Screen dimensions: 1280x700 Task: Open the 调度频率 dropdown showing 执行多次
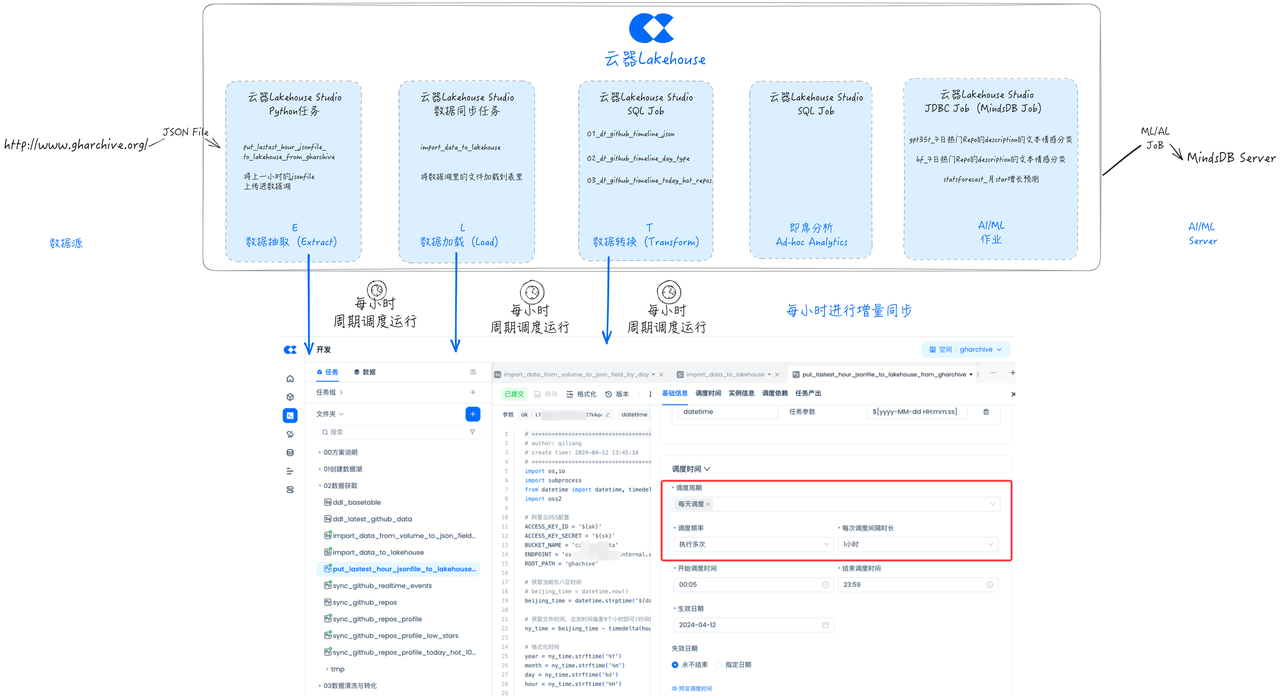coord(752,545)
